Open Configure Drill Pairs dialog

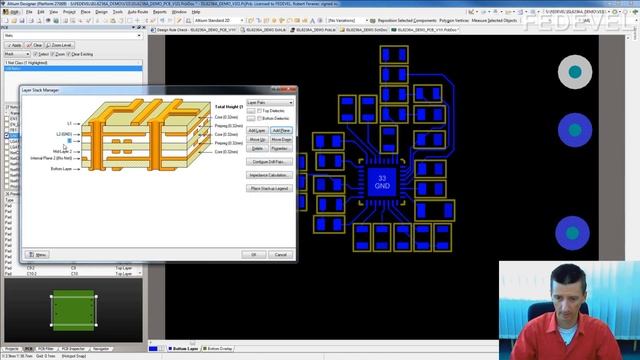[x=269, y=162]
